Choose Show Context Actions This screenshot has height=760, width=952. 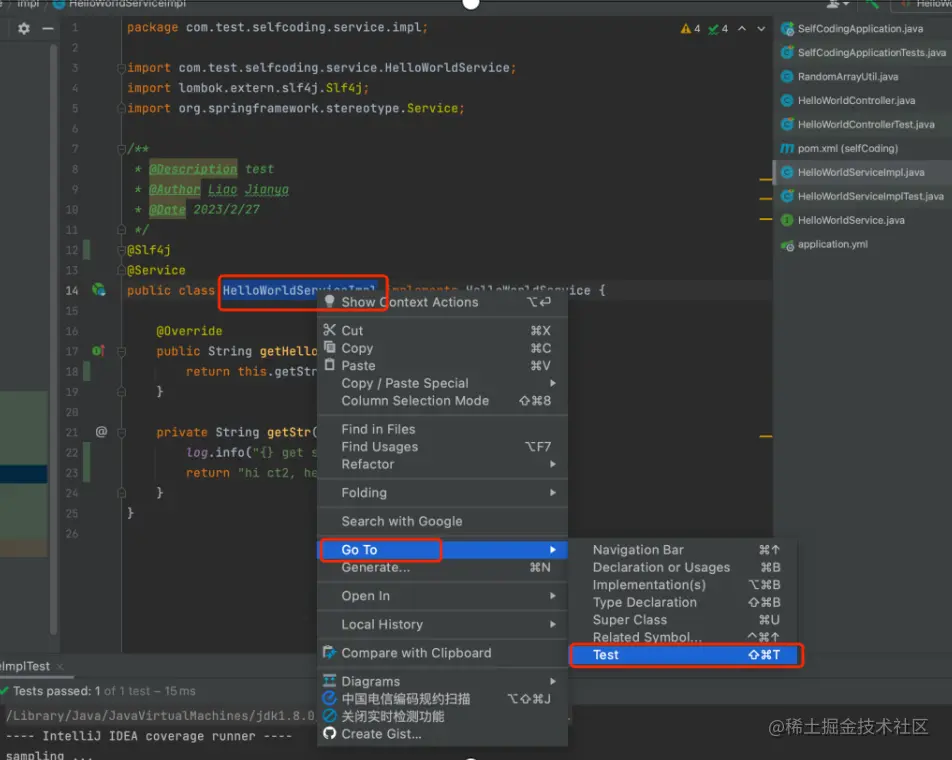(443, 302)
